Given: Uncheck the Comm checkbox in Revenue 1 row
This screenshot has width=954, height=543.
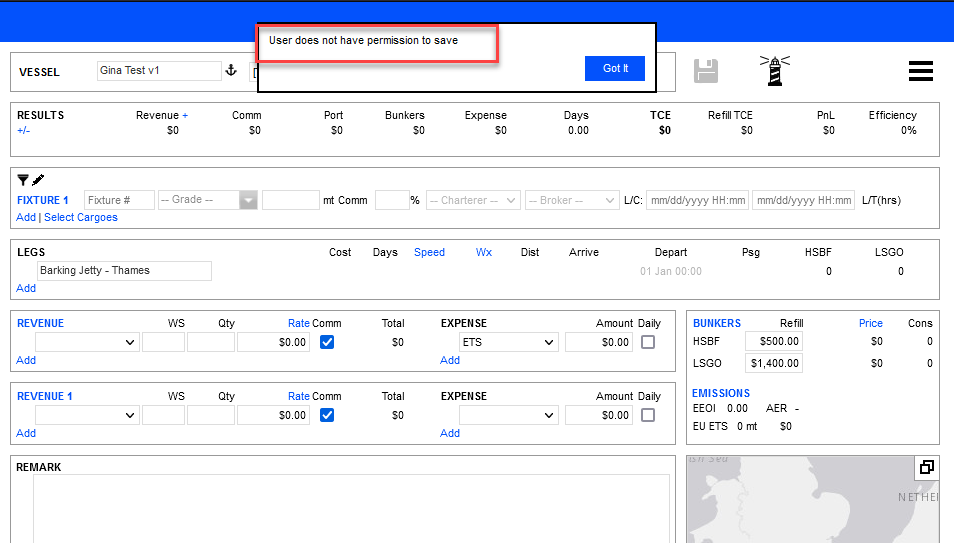Looking at the screenshot, I should coord(327,415).
